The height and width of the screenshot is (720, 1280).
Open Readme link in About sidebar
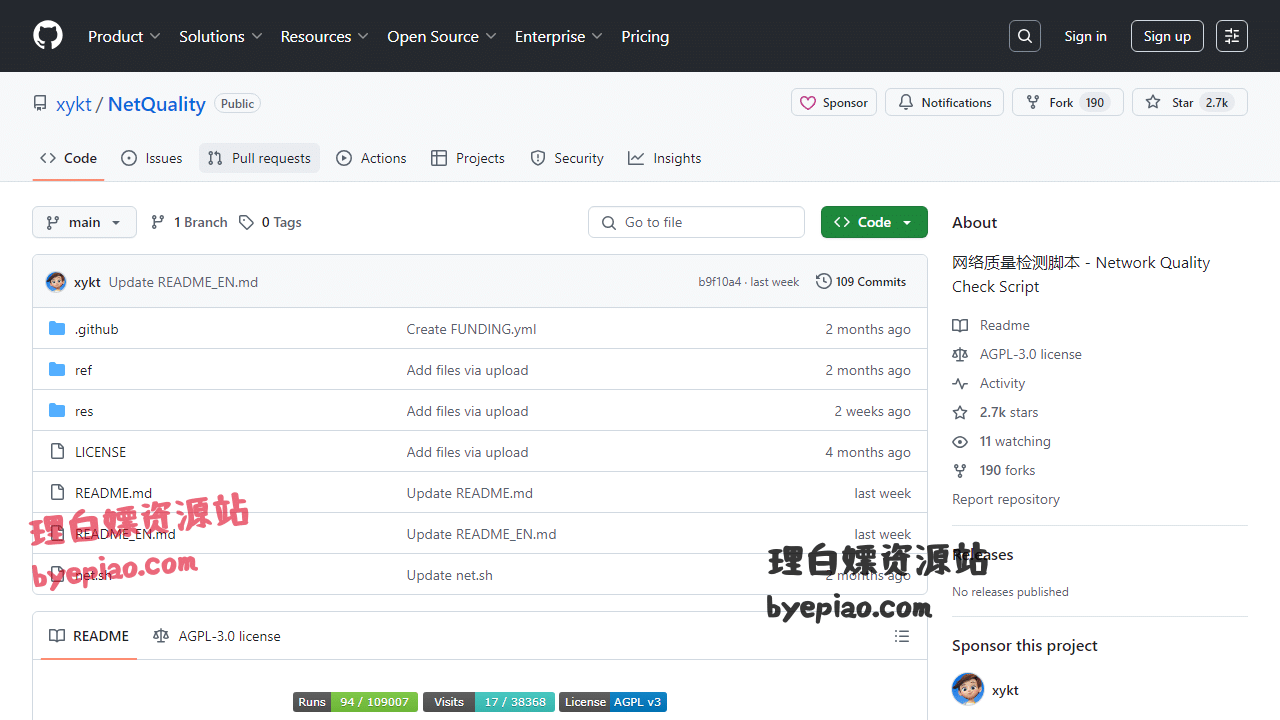click(x=991, y=325)
